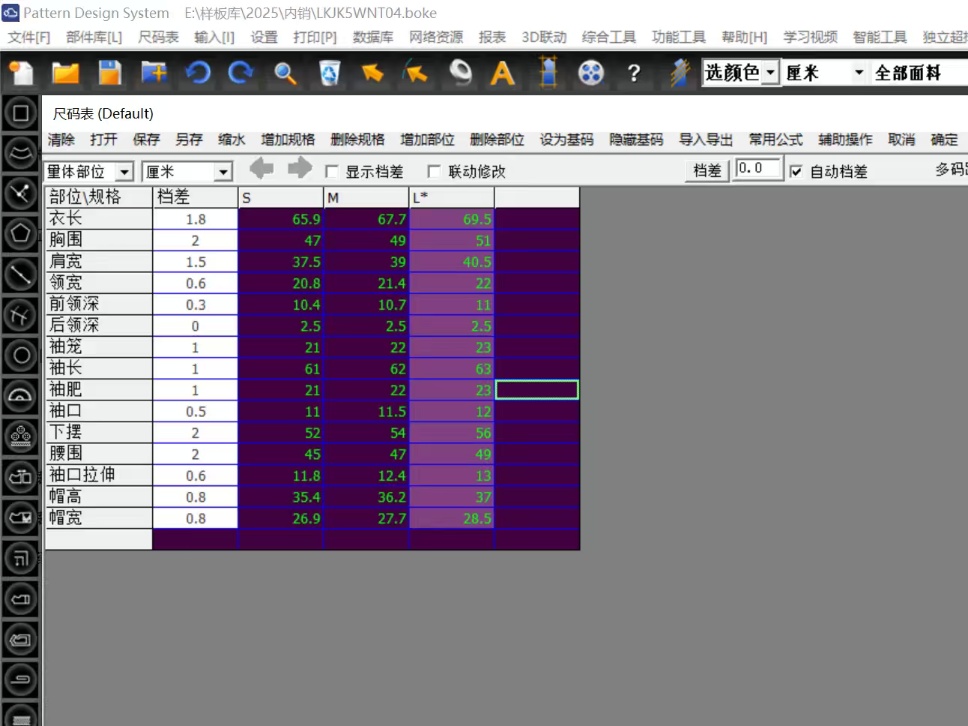Open the 量体部位 dropdown

coord(124,172)
